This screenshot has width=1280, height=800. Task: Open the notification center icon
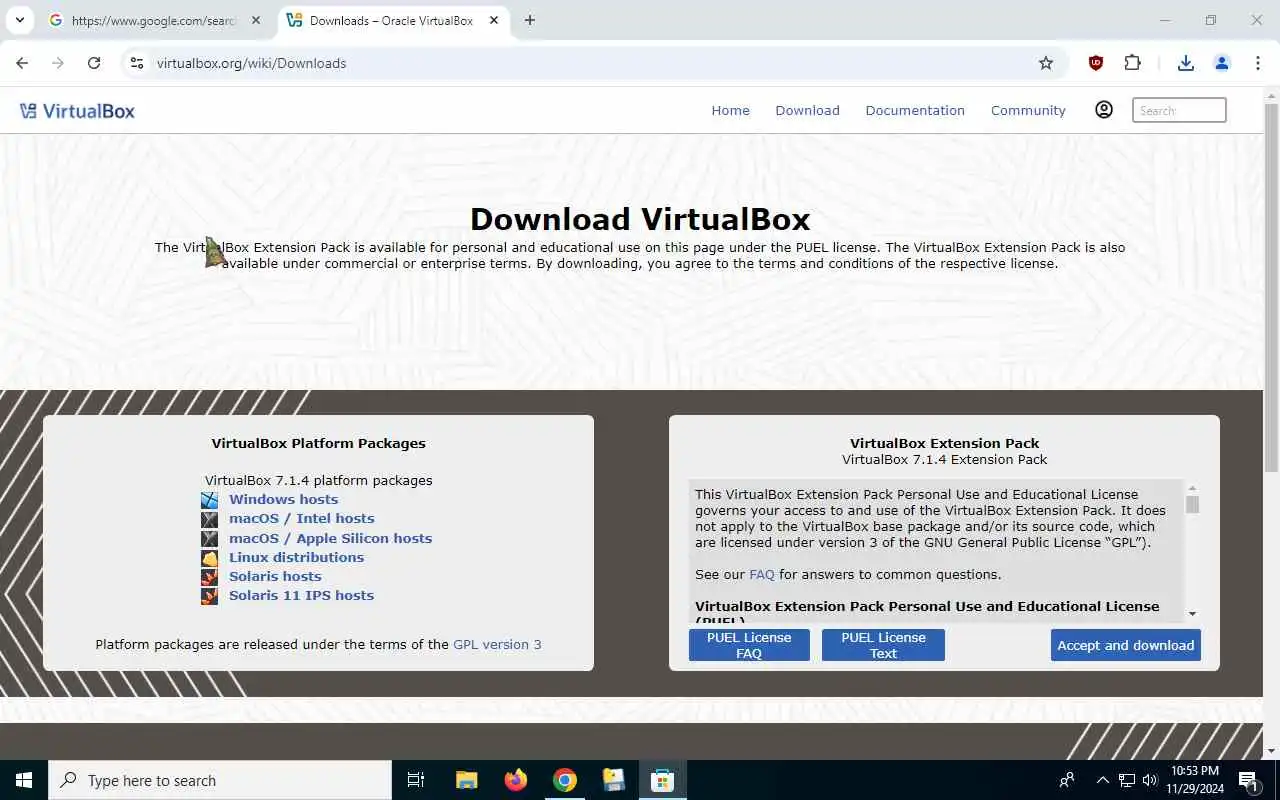1248,780
